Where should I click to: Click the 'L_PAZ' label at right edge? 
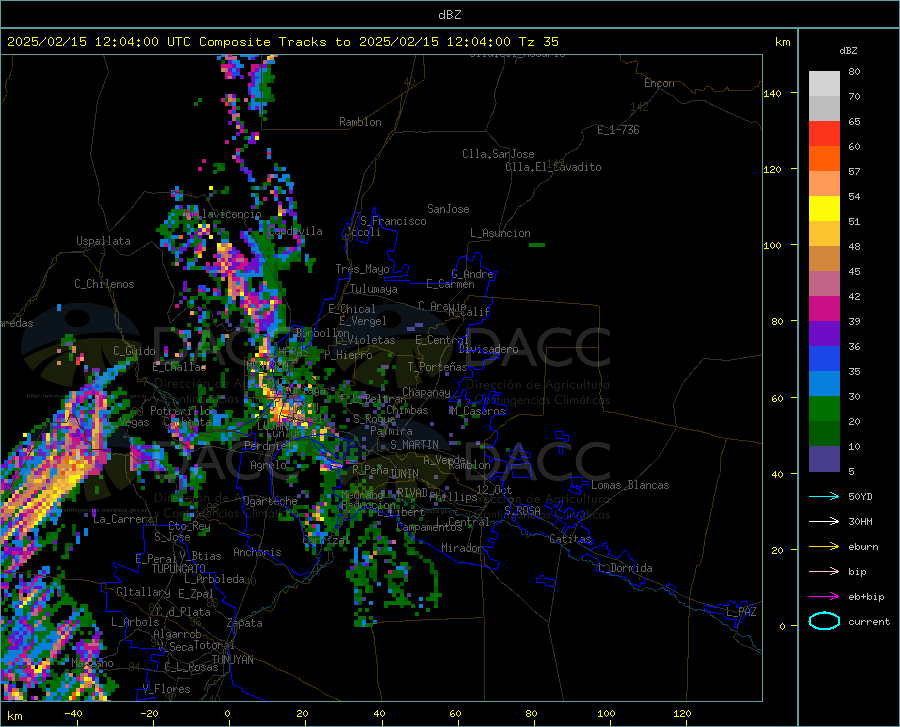(x=741, y=612)
